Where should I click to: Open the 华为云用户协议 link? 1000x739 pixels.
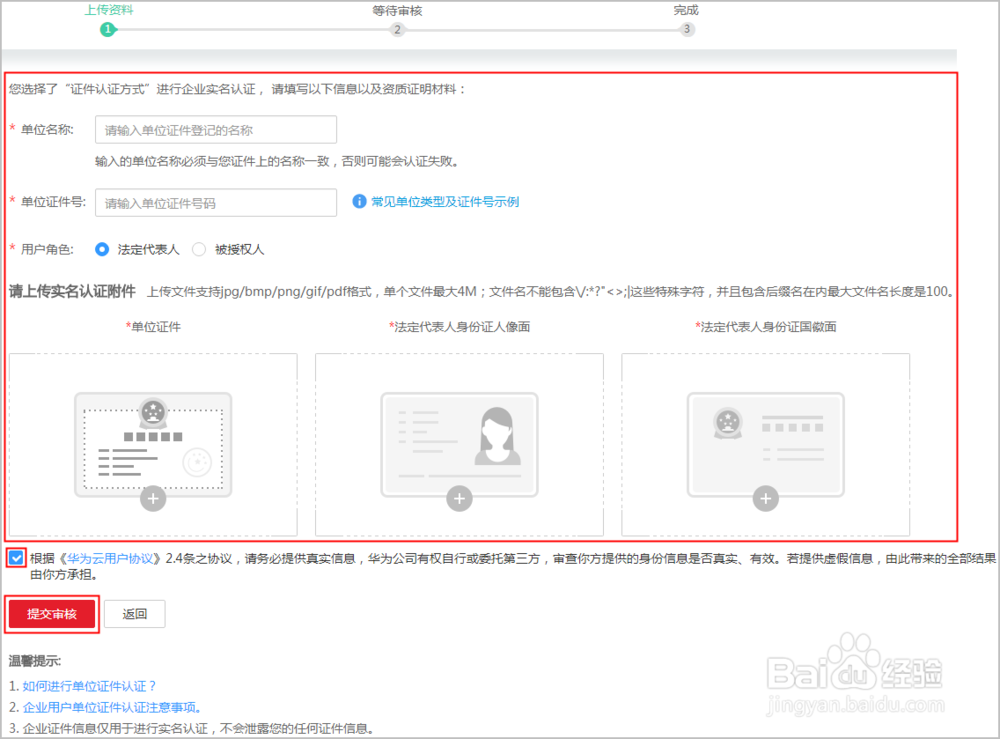pyautogui.click(x=110, y=559)
